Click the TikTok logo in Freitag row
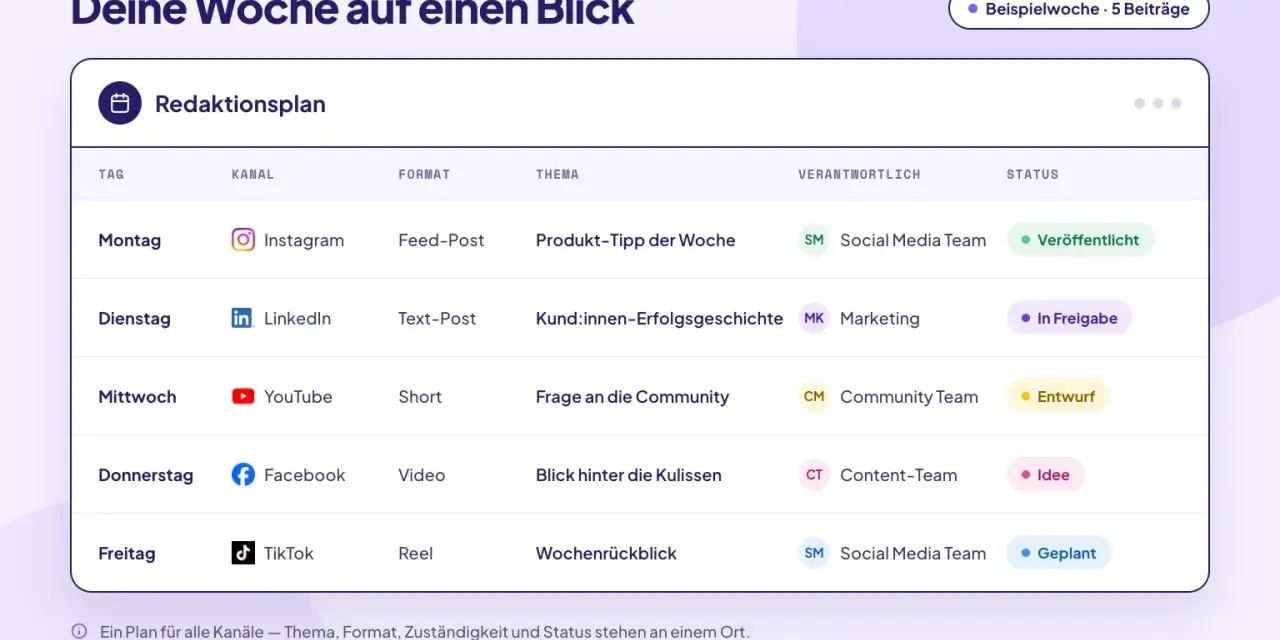The width and height of the screenshot is (1280, 640). (243, 553)
